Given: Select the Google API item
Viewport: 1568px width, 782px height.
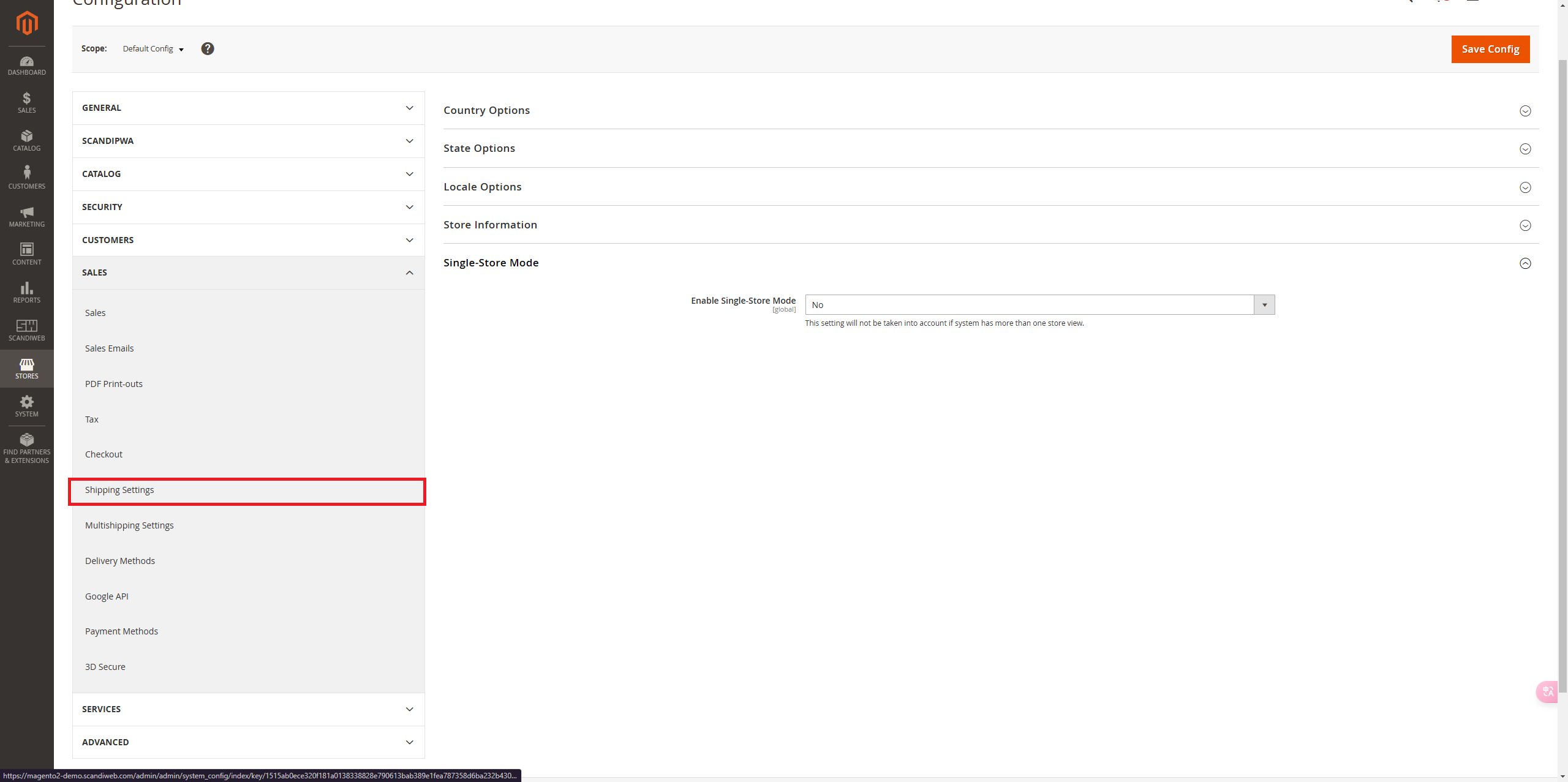Looking at the screenshot, I should pyautogui.click(x=107, y=596).
